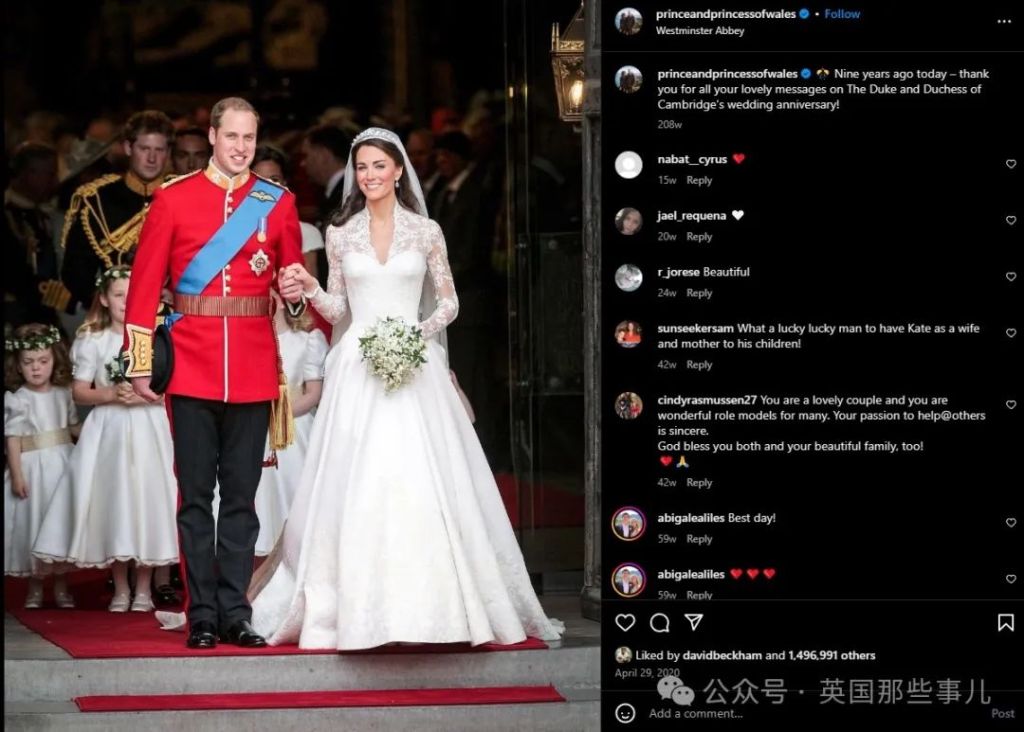Open the wedding photo image
The width and height of the screenshot is (1024, 732).
point(301,366)
